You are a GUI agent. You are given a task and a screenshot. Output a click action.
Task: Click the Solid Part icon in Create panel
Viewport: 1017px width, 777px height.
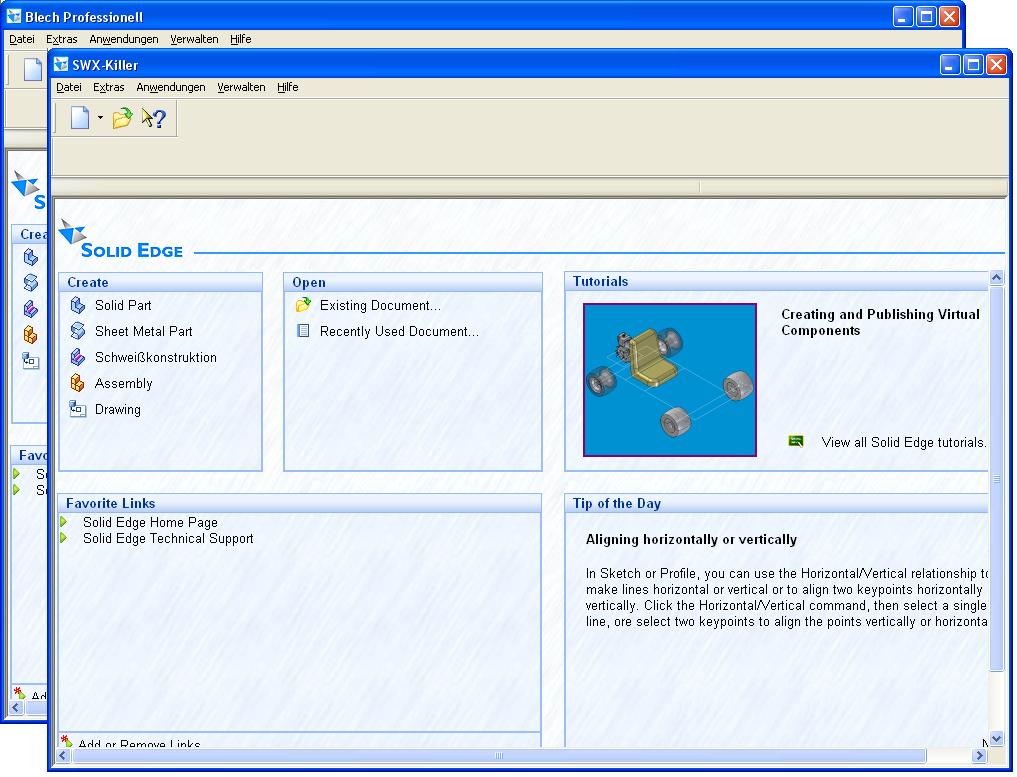[78, 305]
